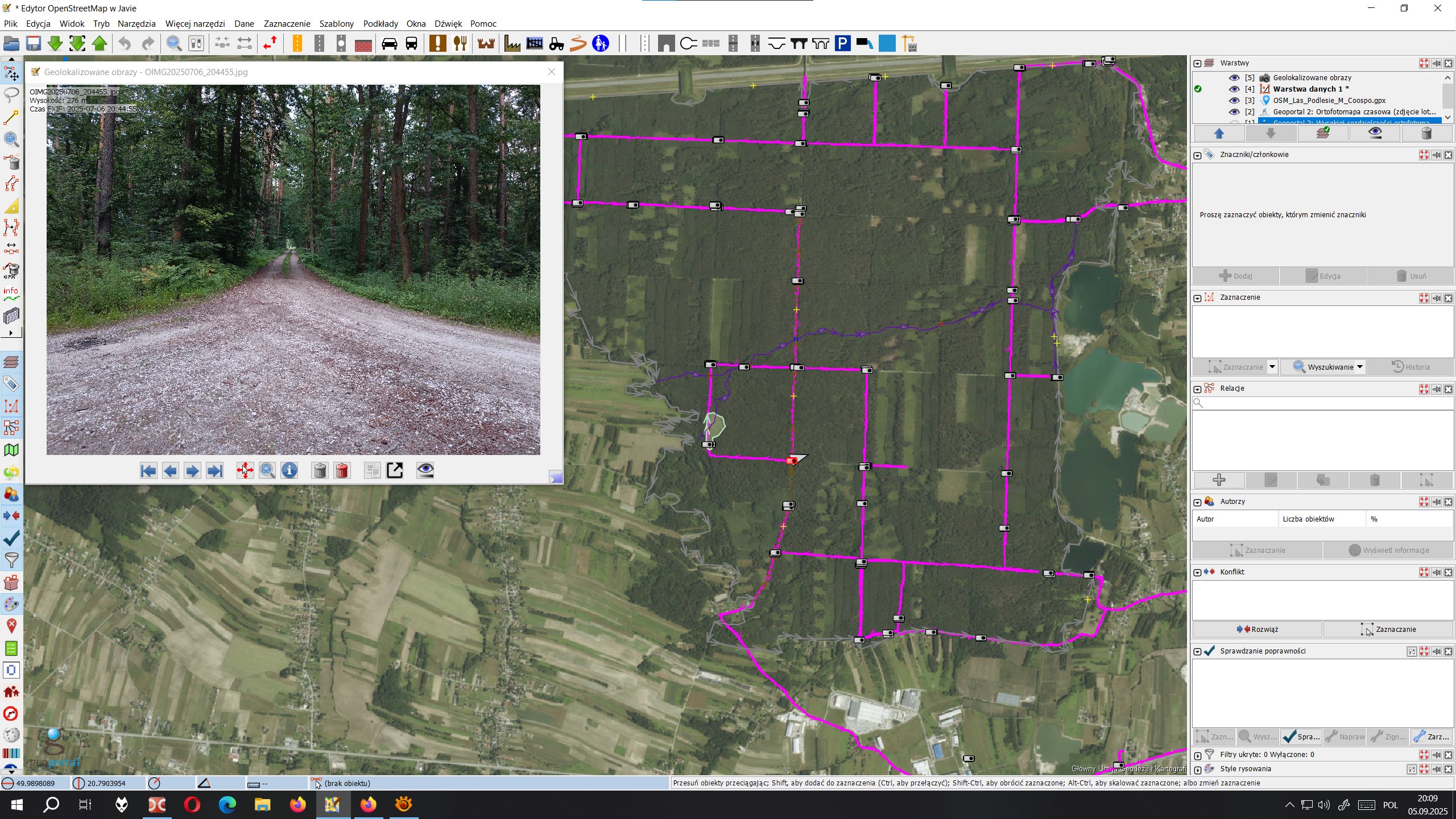Viewport: 1456px width, 819px height.
Task: Click the Rozwiąż button in Konflikt panel
Action: (1257, 629)
